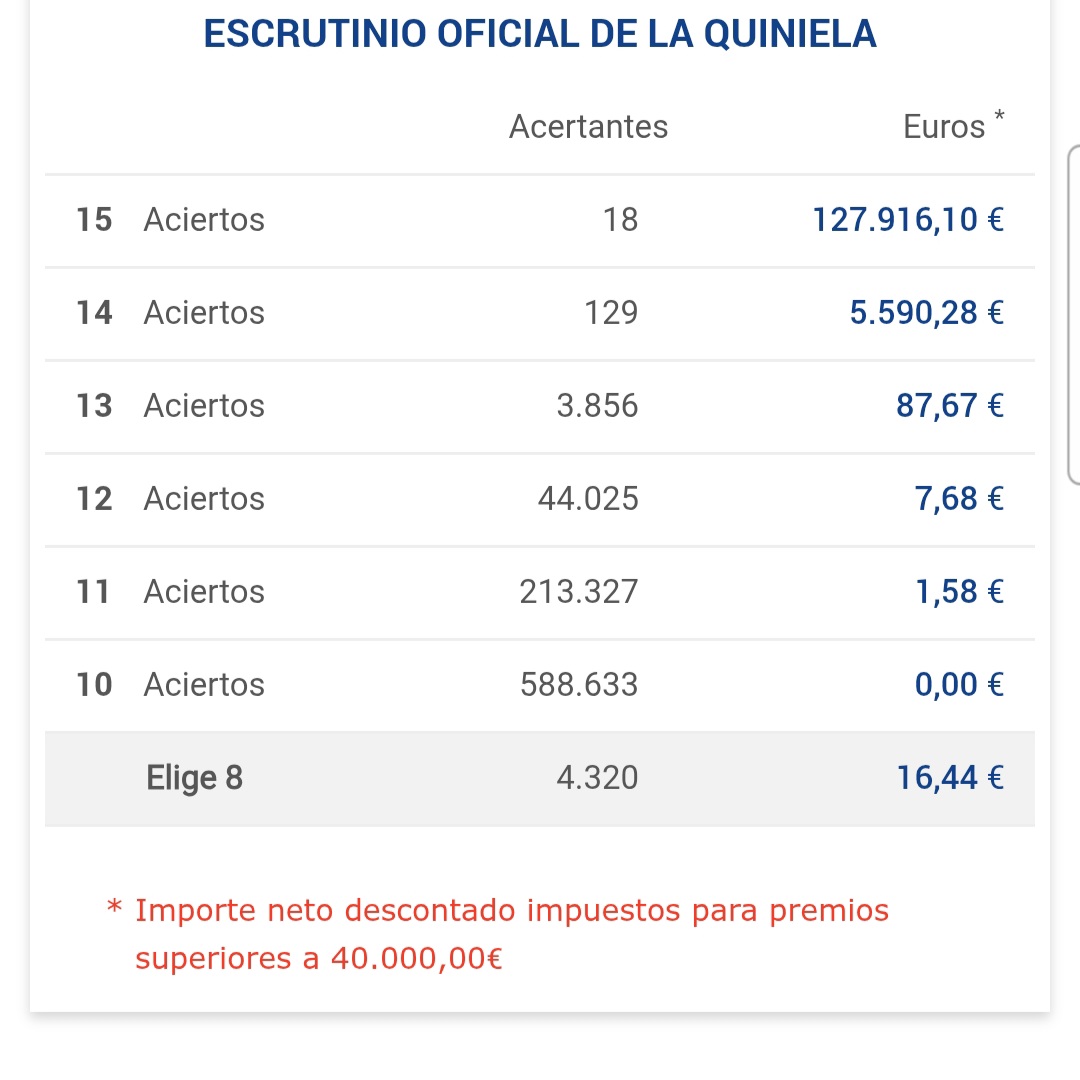This screenshot has height=1080, width=1080.
Task: Click the 44.025 winners count
Action: coord(588,499)
